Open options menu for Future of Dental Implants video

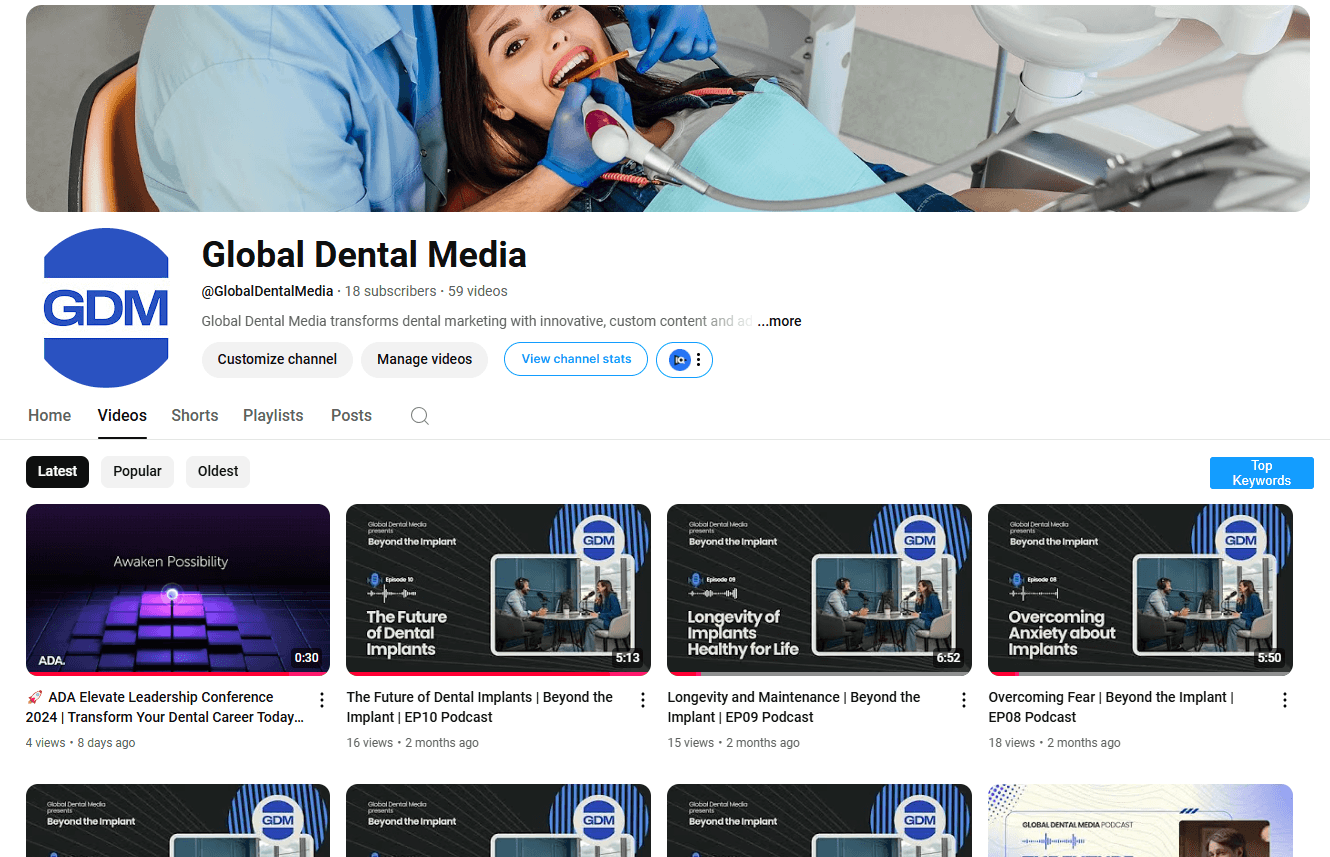click(643, 700)
